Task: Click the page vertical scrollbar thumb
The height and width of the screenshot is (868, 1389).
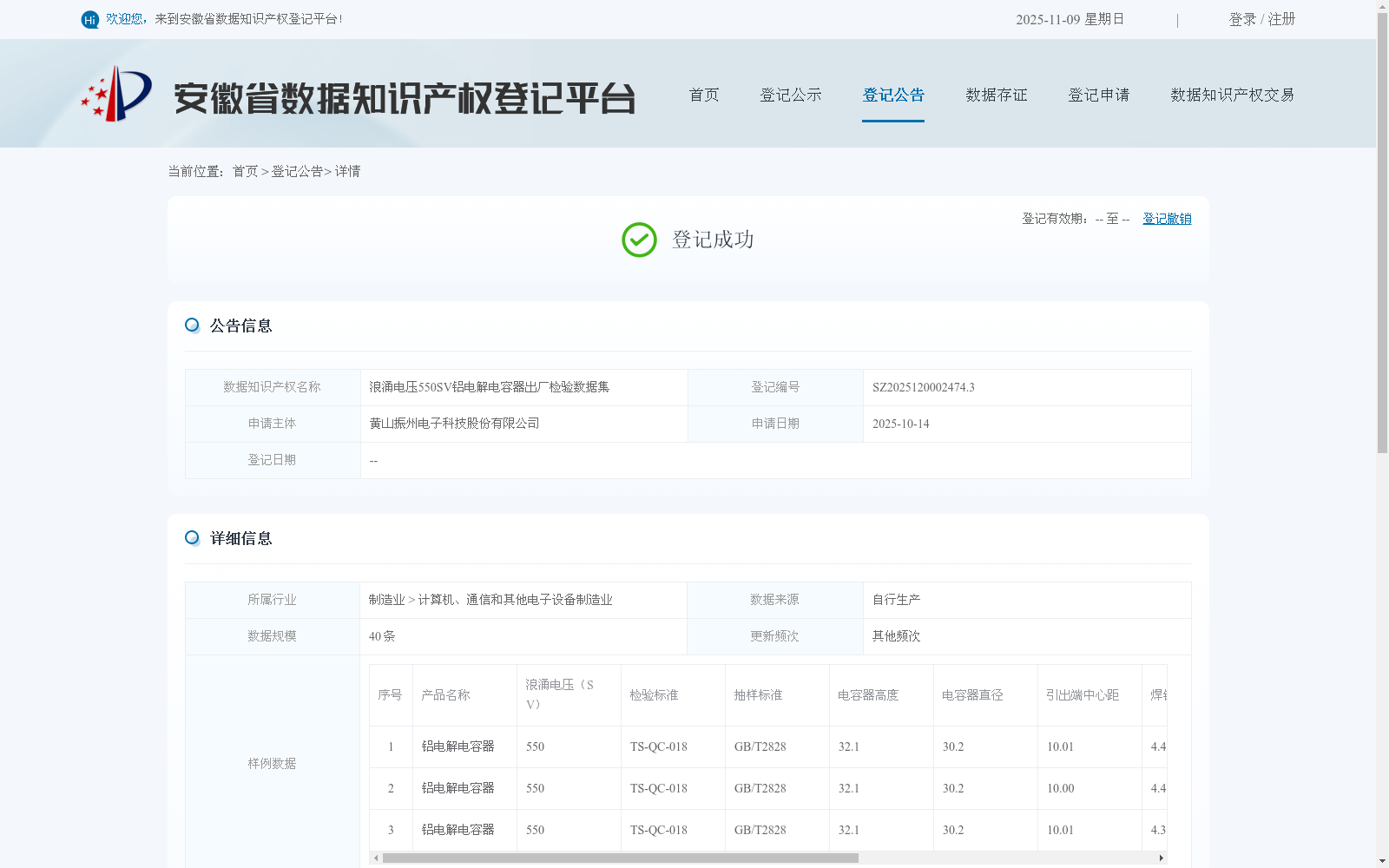Action: (1382, 233)
